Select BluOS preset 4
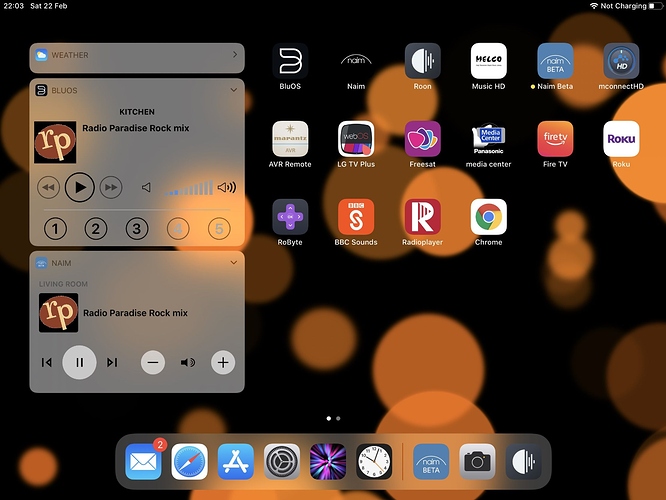 [x=178, y=229]
